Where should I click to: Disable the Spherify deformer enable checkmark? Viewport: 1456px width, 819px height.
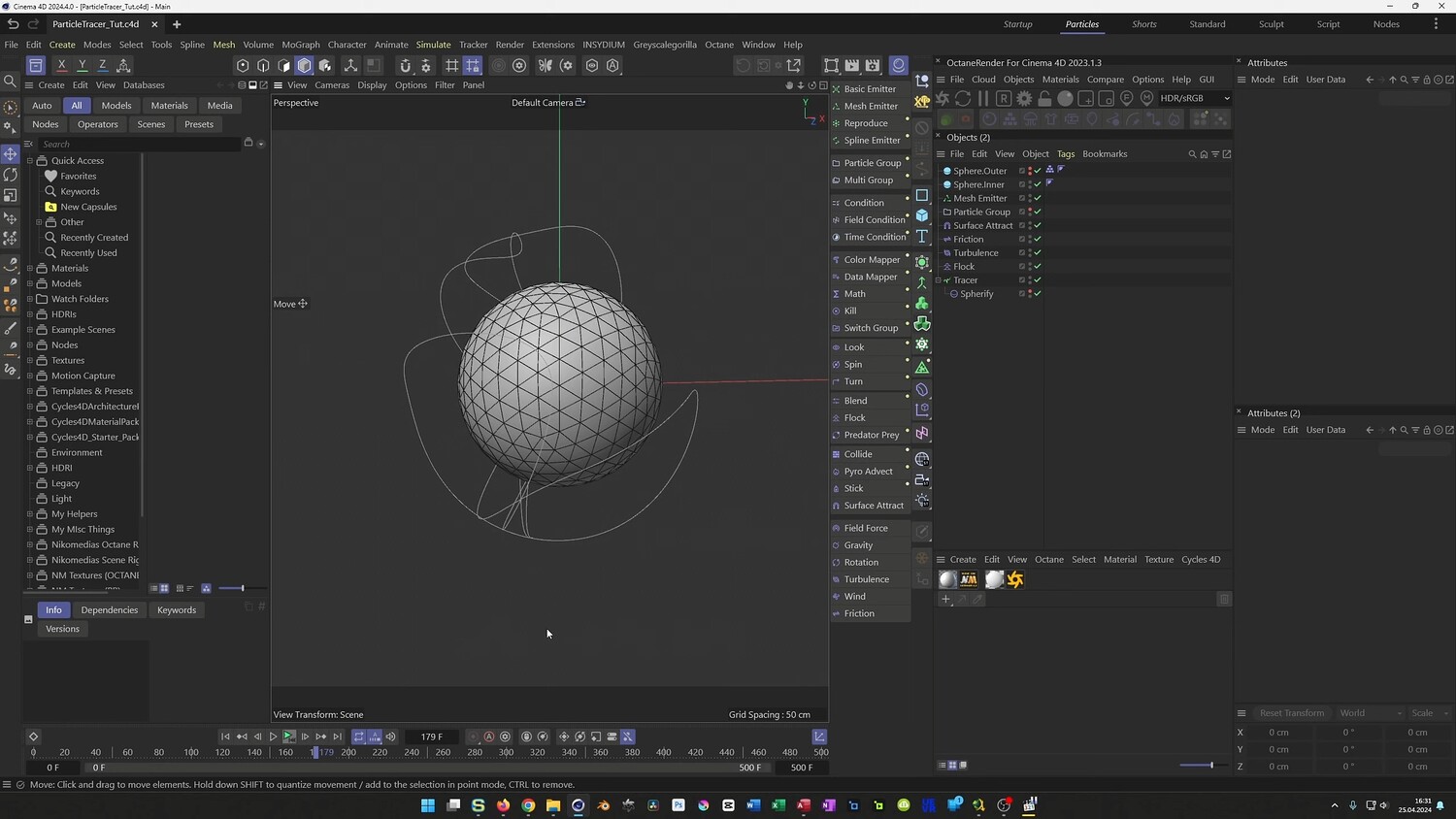(1038, 294)
